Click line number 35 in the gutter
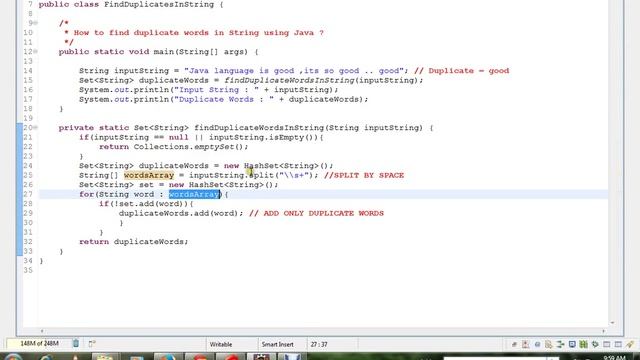This screenshot has width=640, height=360. (x=28, y=270)
